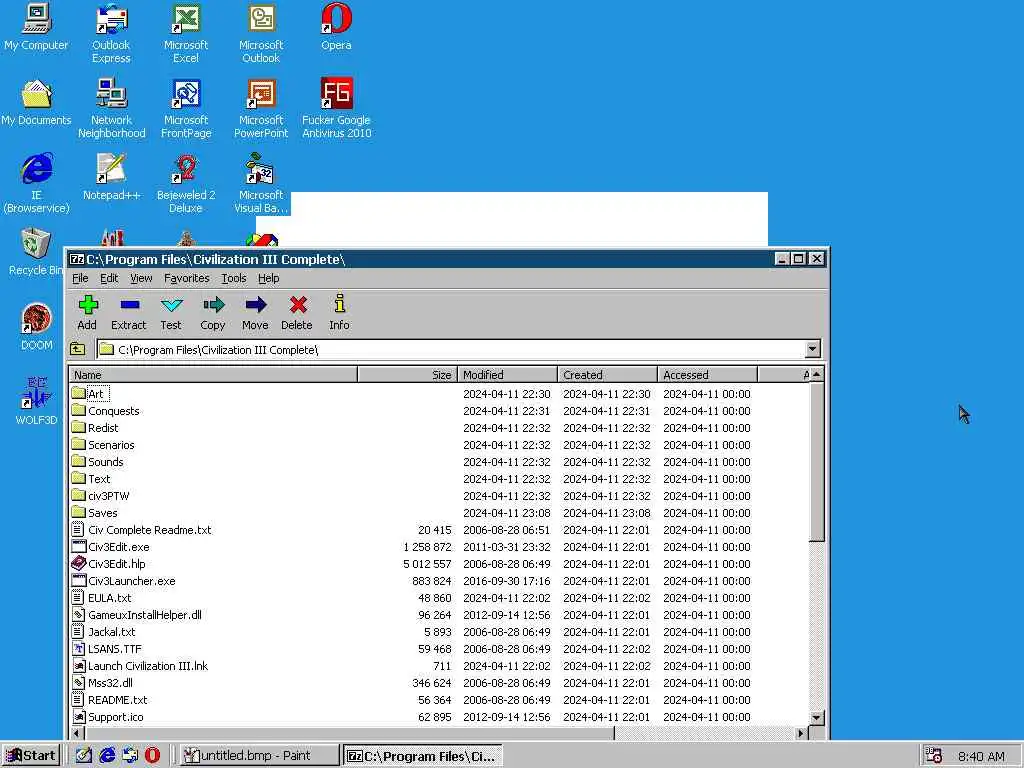Select the Microsoft PowerPoint desktop shortcut
This screenshot has height=768, width=1024.
click(261, 108)
